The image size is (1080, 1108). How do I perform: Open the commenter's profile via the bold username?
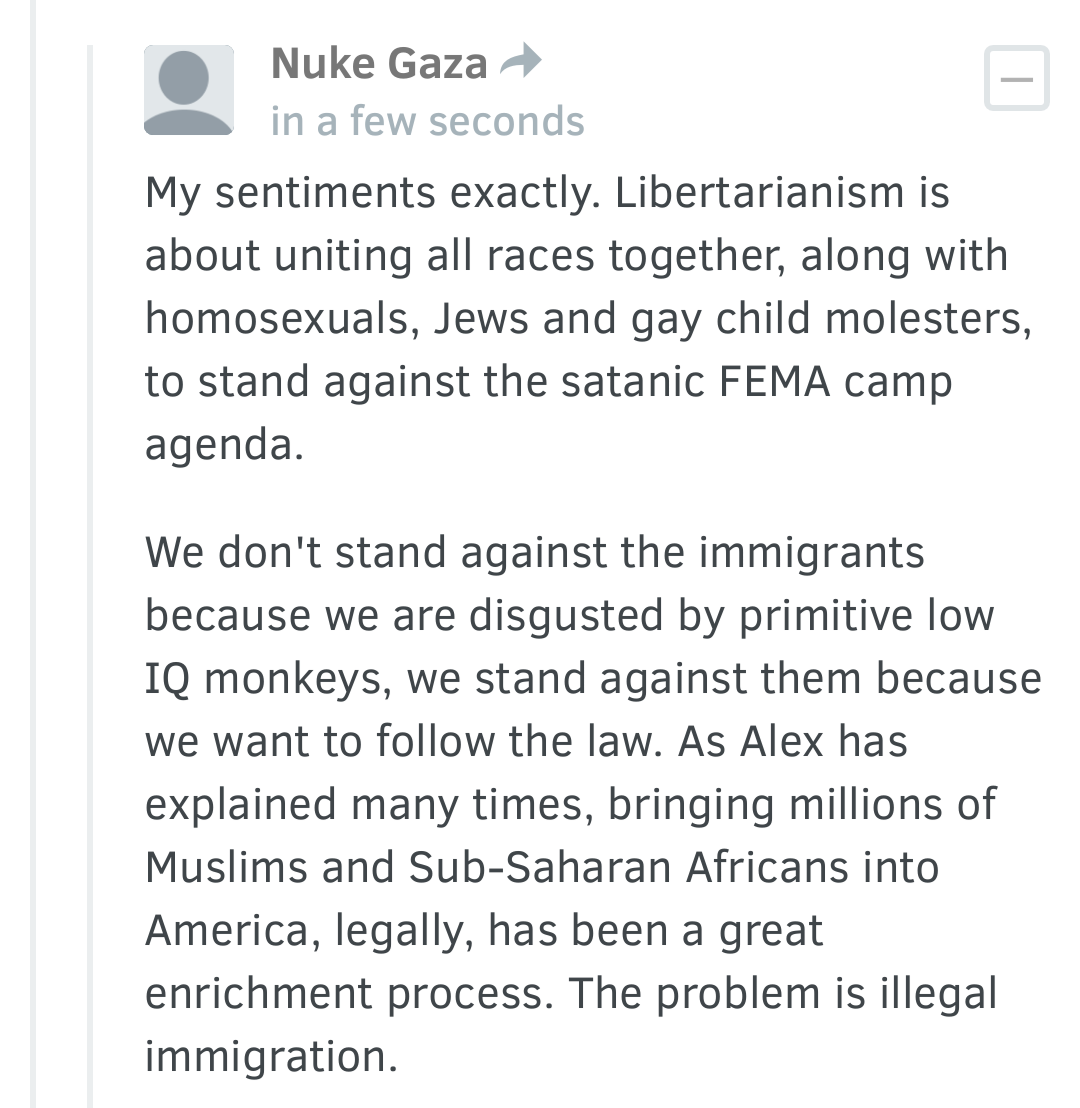click(x=380, y=63)
